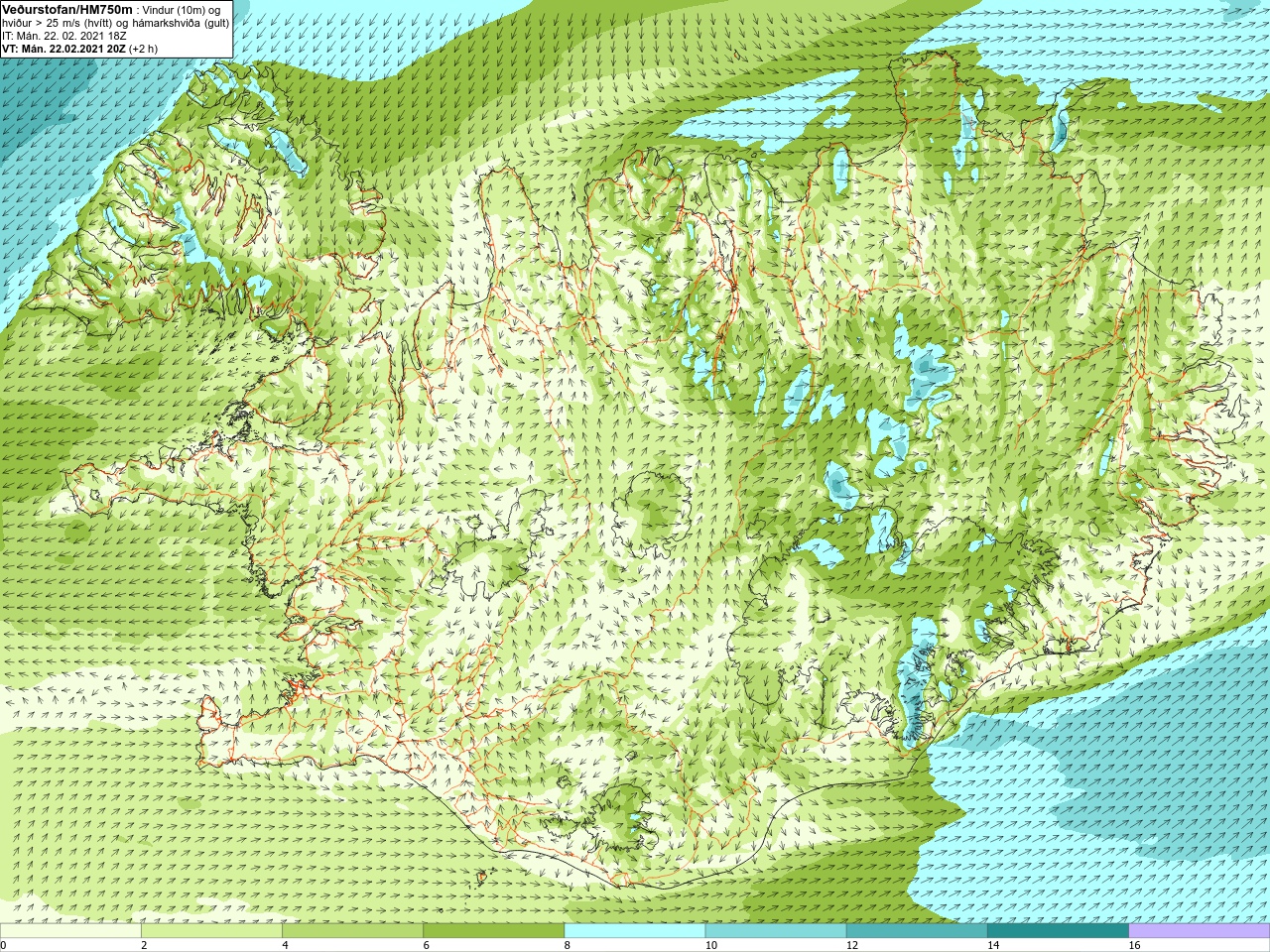Click the legend scale label '10'
Image resolution: width=1270 pixels, height=952 pixels.
tap(710, 945)
